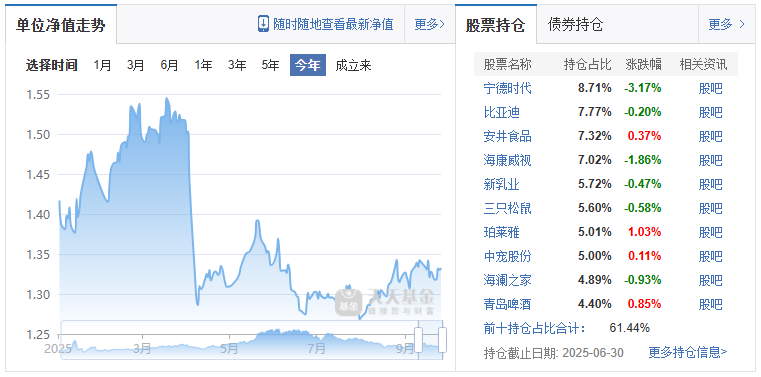This screenshot has height=377, width=761.
Task: Switch to the 债券持仓 tab
Action: tap(575, 25)
